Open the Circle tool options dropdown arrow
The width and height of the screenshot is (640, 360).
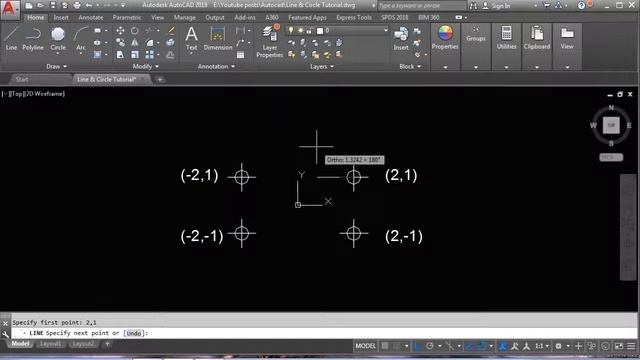[x=58, y=54]
